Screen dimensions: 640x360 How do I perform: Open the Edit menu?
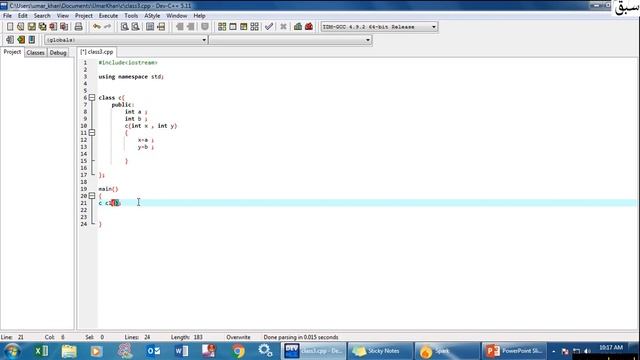tap(22, 16)
